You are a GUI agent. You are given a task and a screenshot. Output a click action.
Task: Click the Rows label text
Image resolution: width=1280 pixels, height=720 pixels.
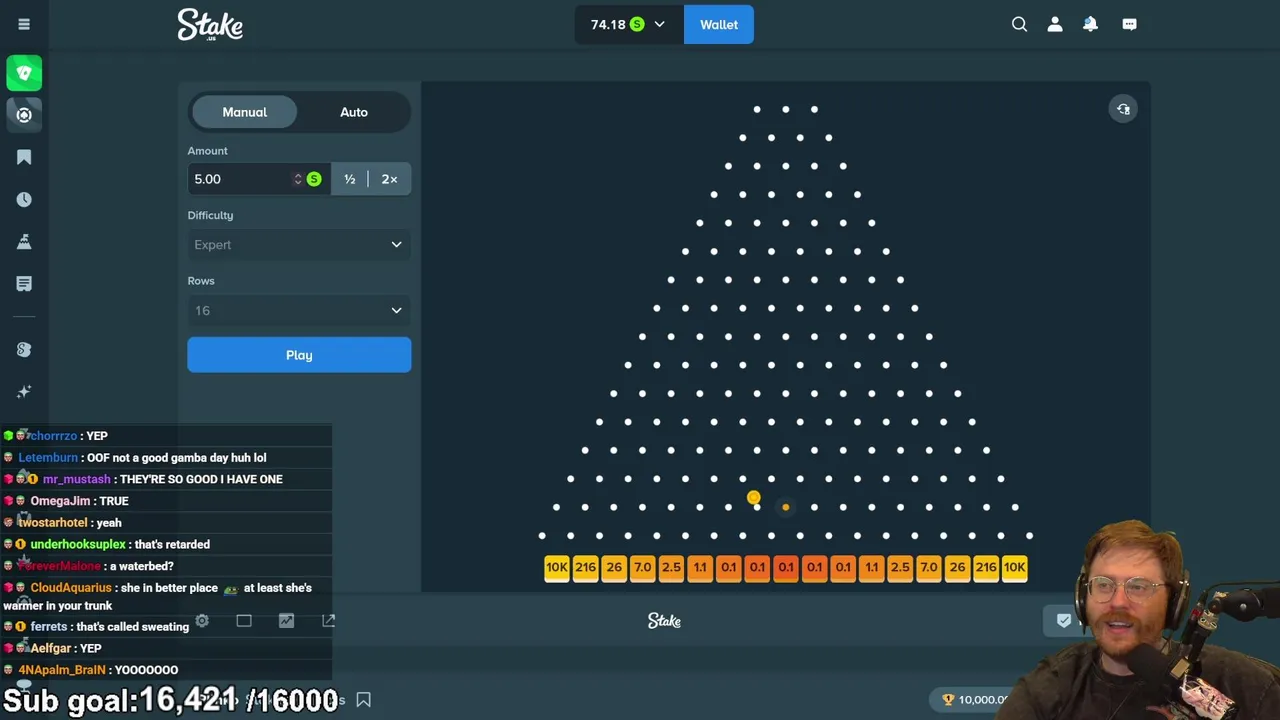(201, 281)
